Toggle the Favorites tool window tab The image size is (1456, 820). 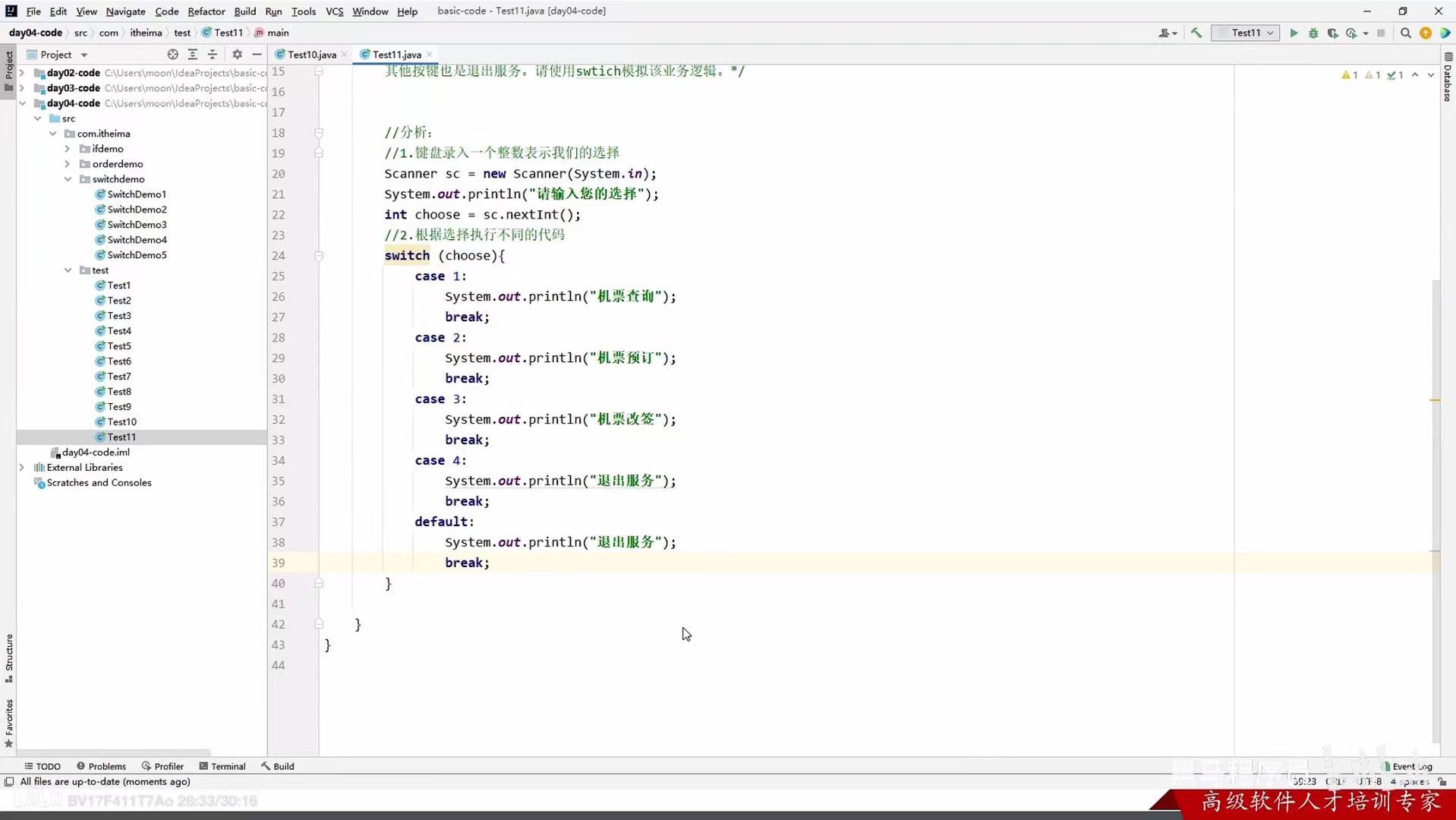[8, 717]
